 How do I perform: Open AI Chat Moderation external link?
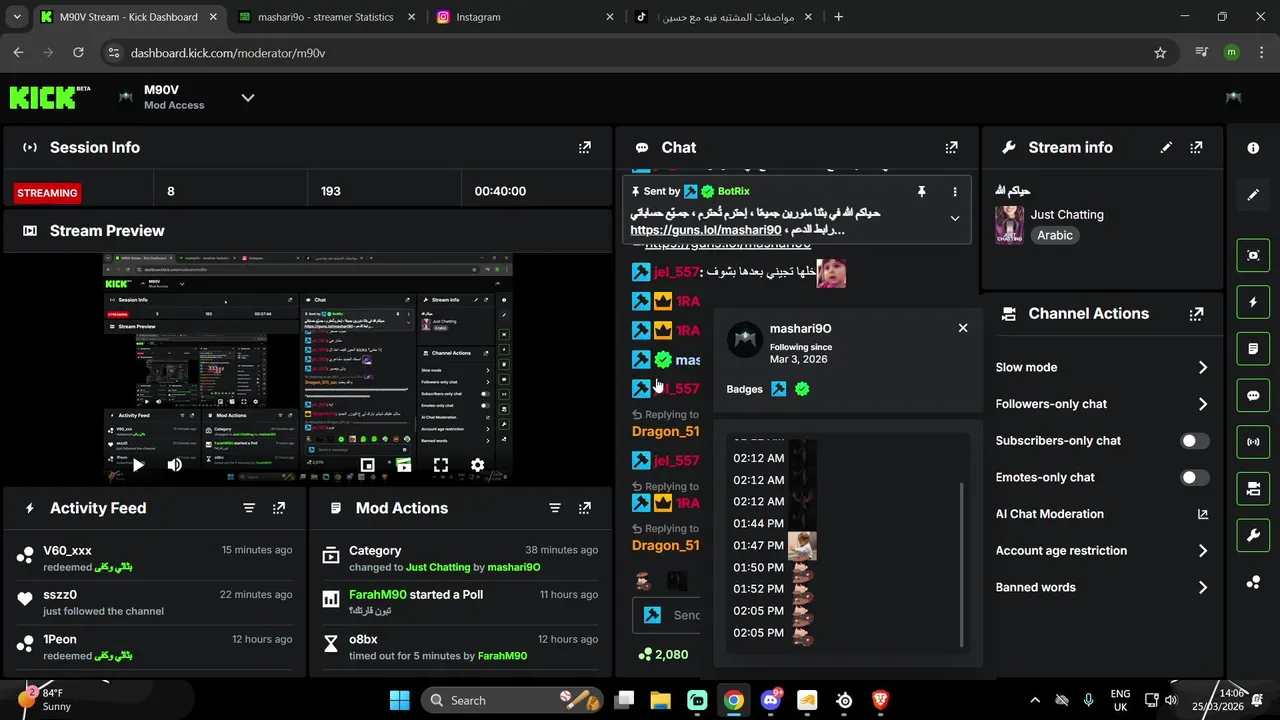click(x=1203, y=514)
